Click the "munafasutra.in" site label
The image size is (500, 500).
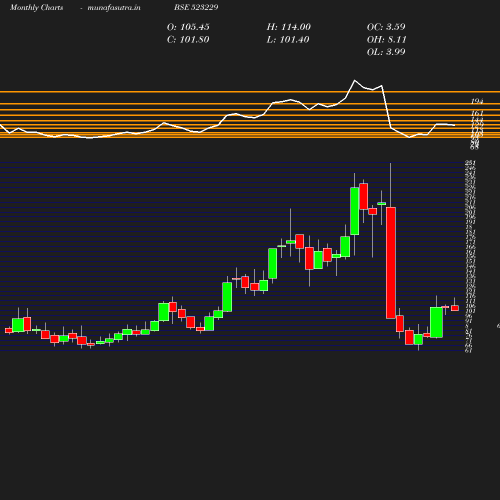(114, 8)
